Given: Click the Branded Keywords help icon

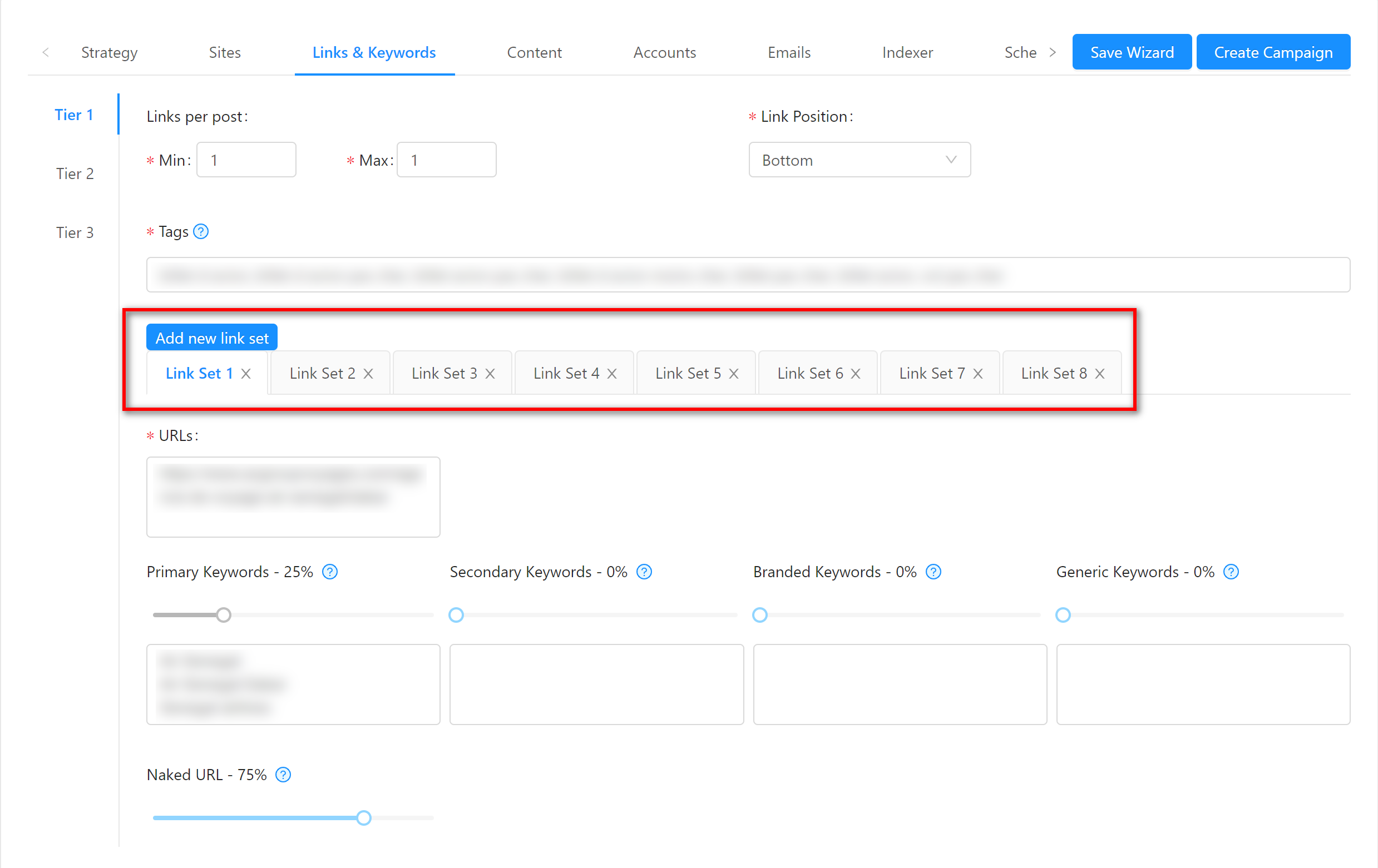Looking at the screenshot, I should [934, 572].
